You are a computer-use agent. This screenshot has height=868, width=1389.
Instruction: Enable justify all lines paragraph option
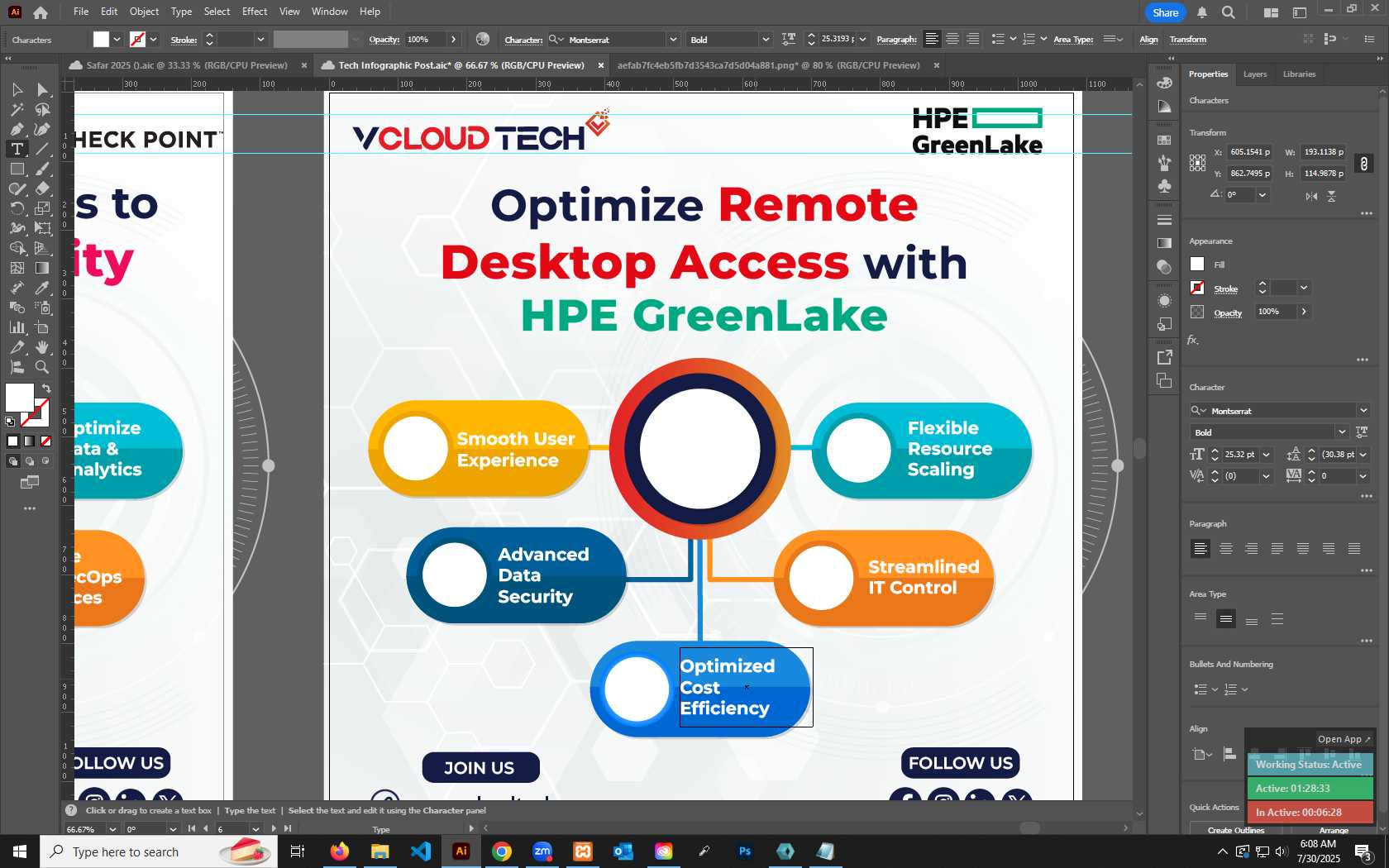1354,548
